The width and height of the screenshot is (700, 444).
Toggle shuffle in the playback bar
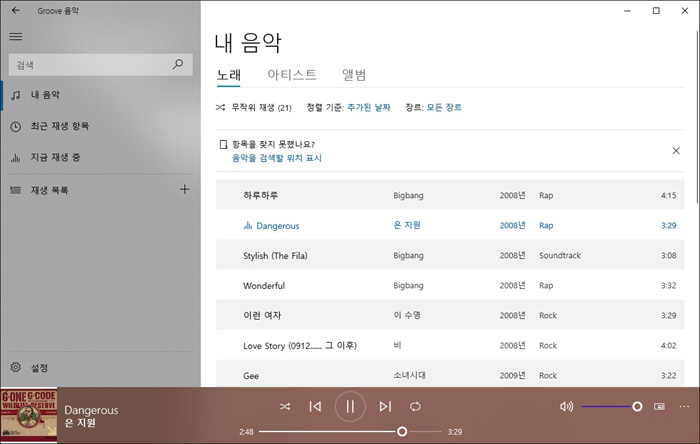click(x=285, y=407)
